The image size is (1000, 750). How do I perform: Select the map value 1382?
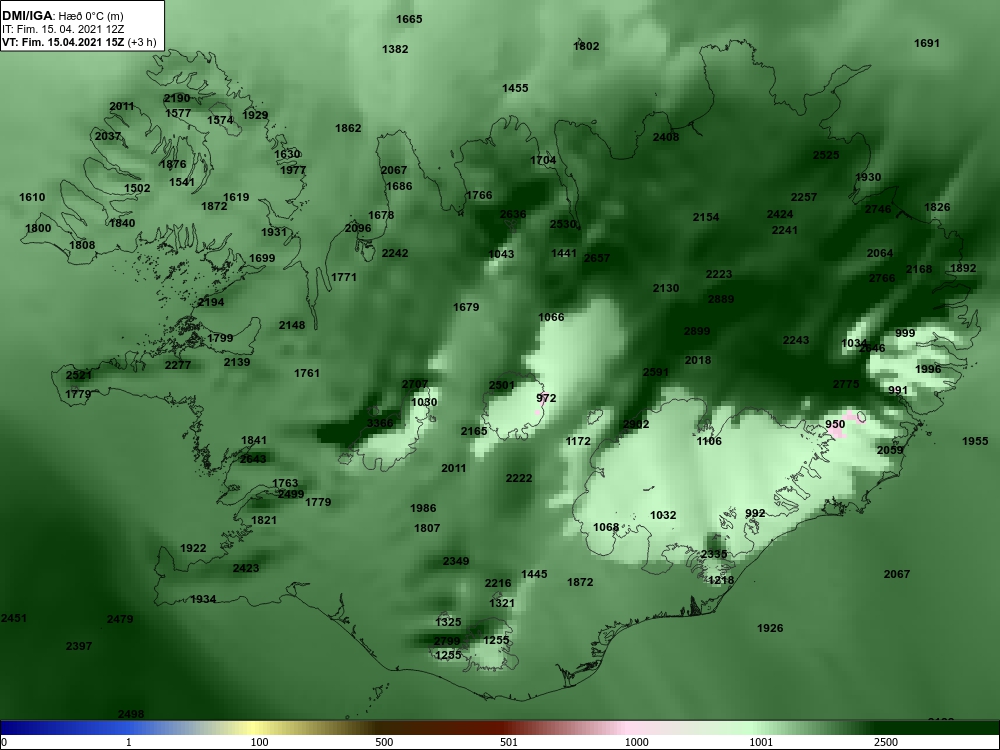click(x=395, y=49)
